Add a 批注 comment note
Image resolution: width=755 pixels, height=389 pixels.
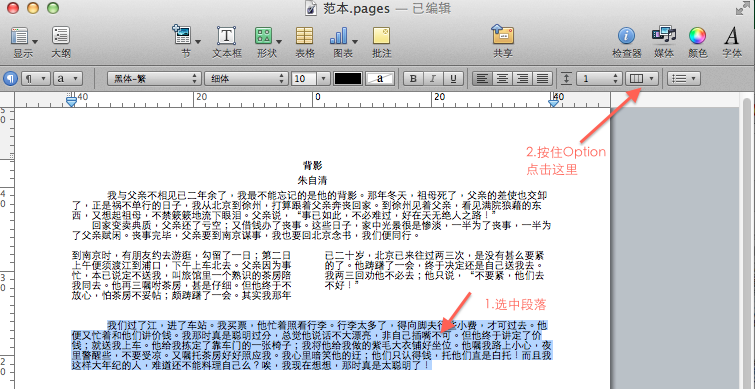[381, 36]
